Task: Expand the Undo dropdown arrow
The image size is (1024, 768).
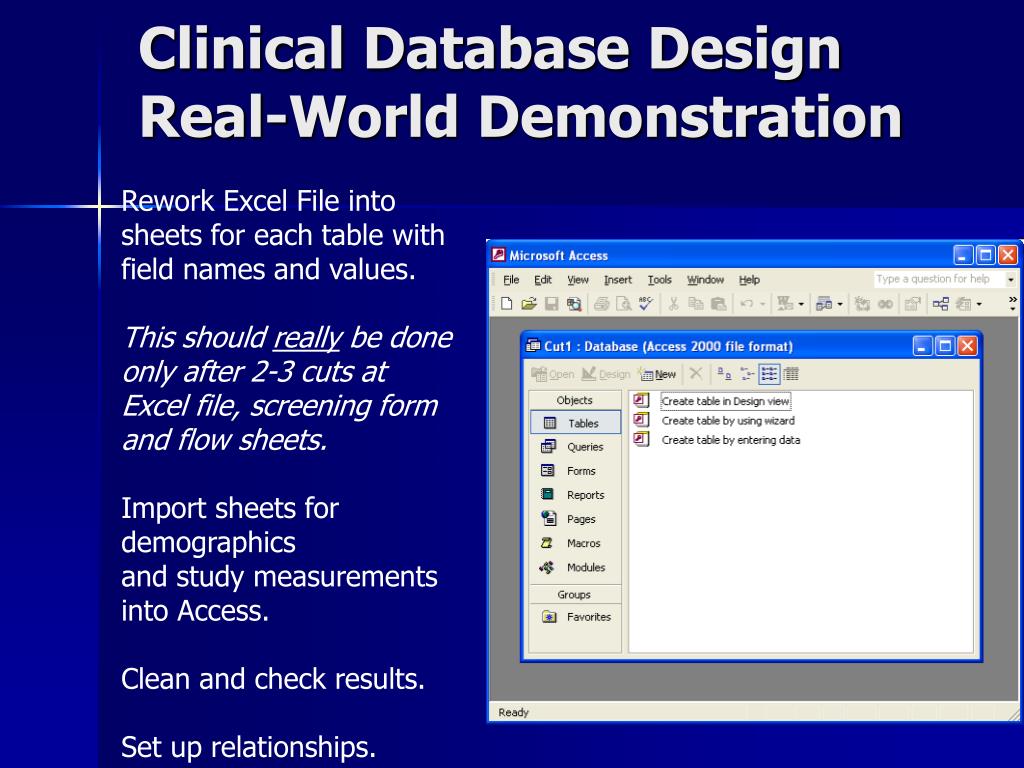Action: tap(762, 304)
